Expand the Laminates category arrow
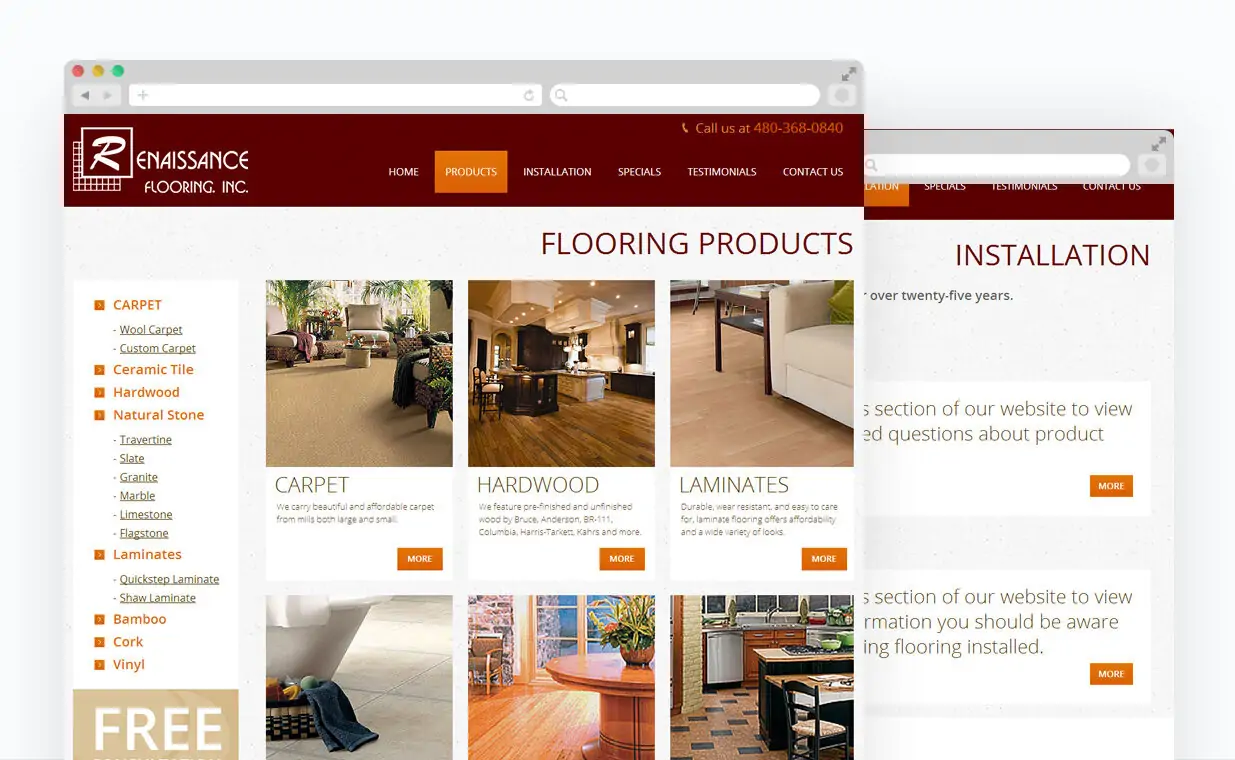Screen dimensions: 1235x760 tap(99, 555)
